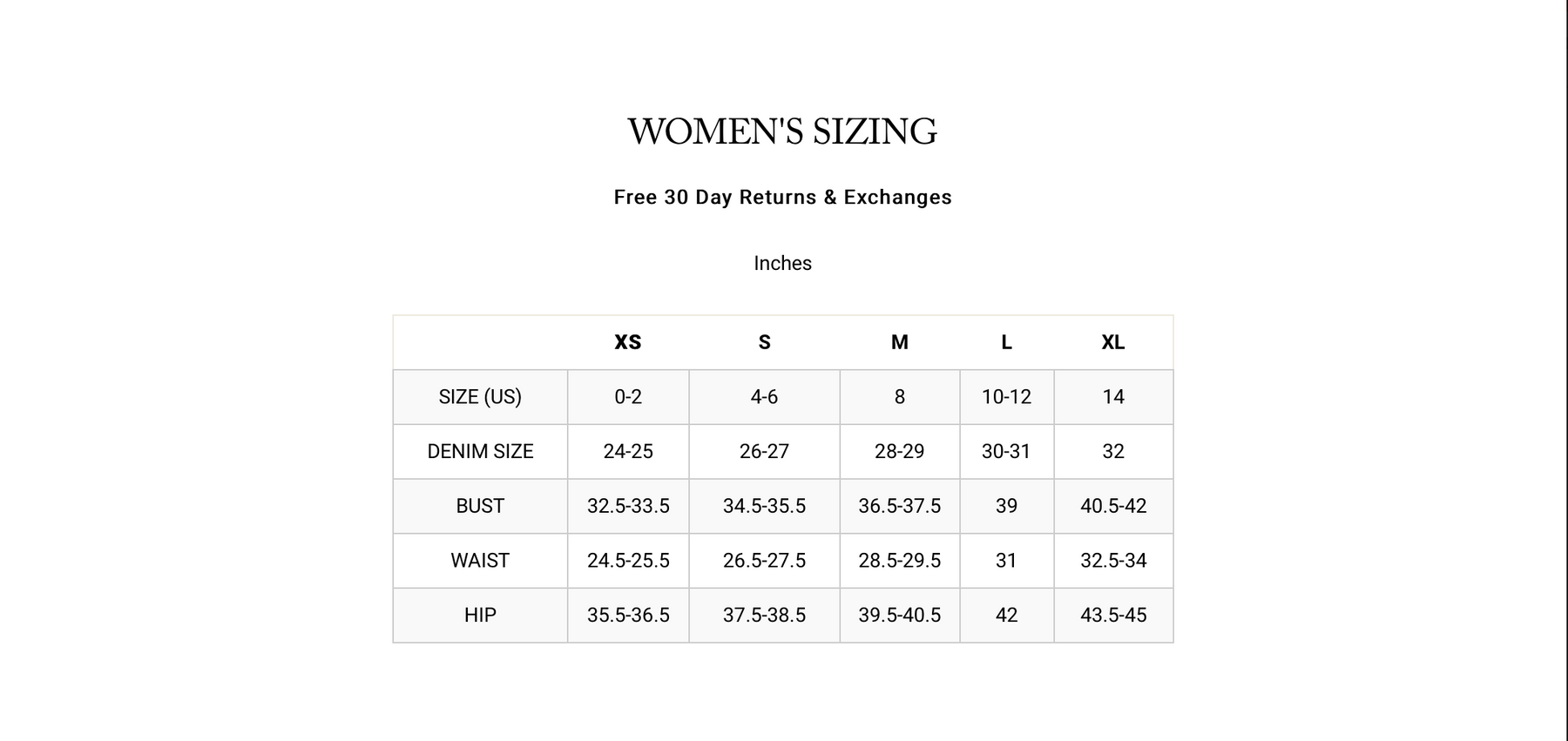Screen dimensions: 1568x741
Task: Select the WAIST row label
Action: [480, 561]
